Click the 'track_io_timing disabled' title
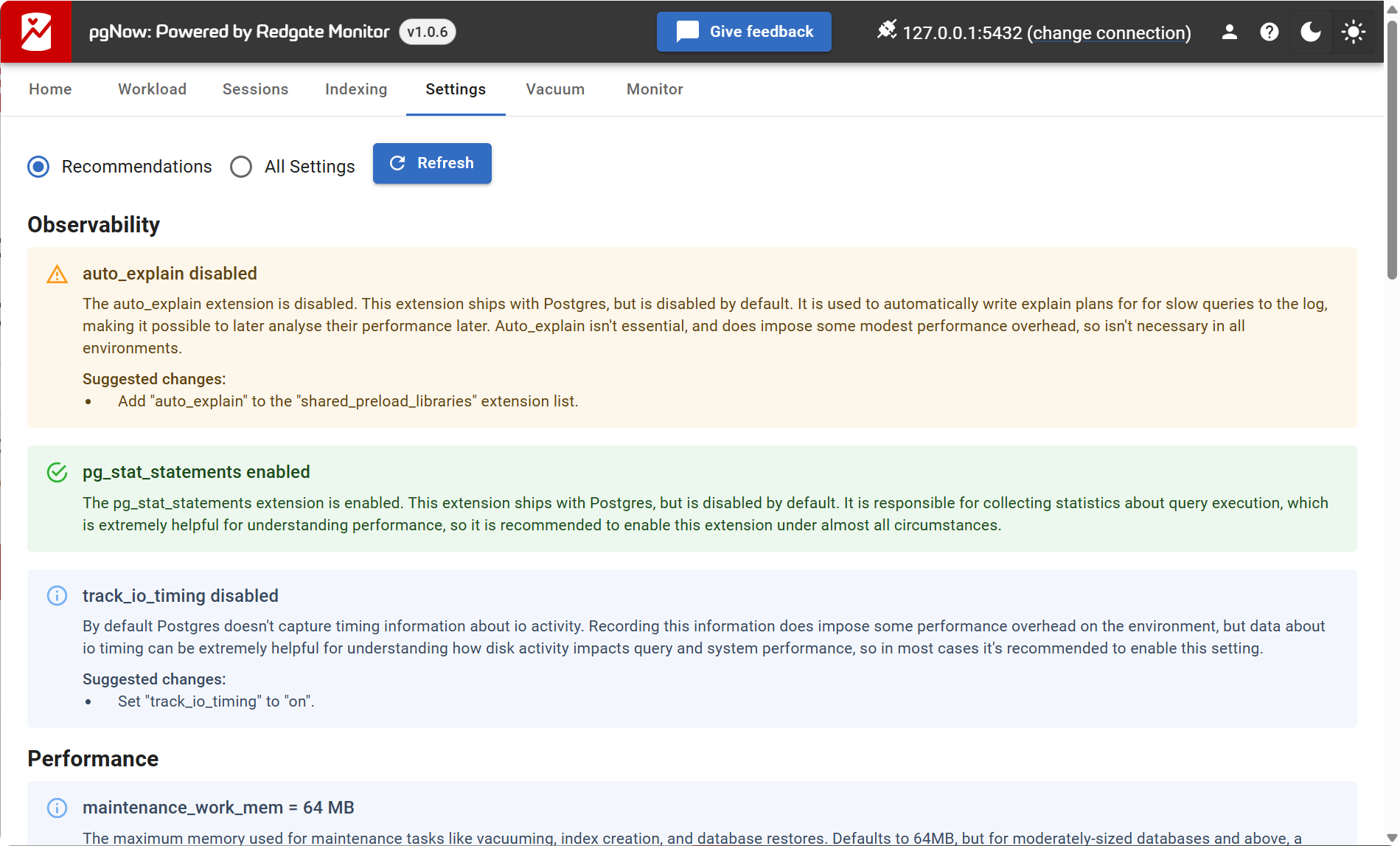Viewport: 1400px width, 846px height. point(181,596)
